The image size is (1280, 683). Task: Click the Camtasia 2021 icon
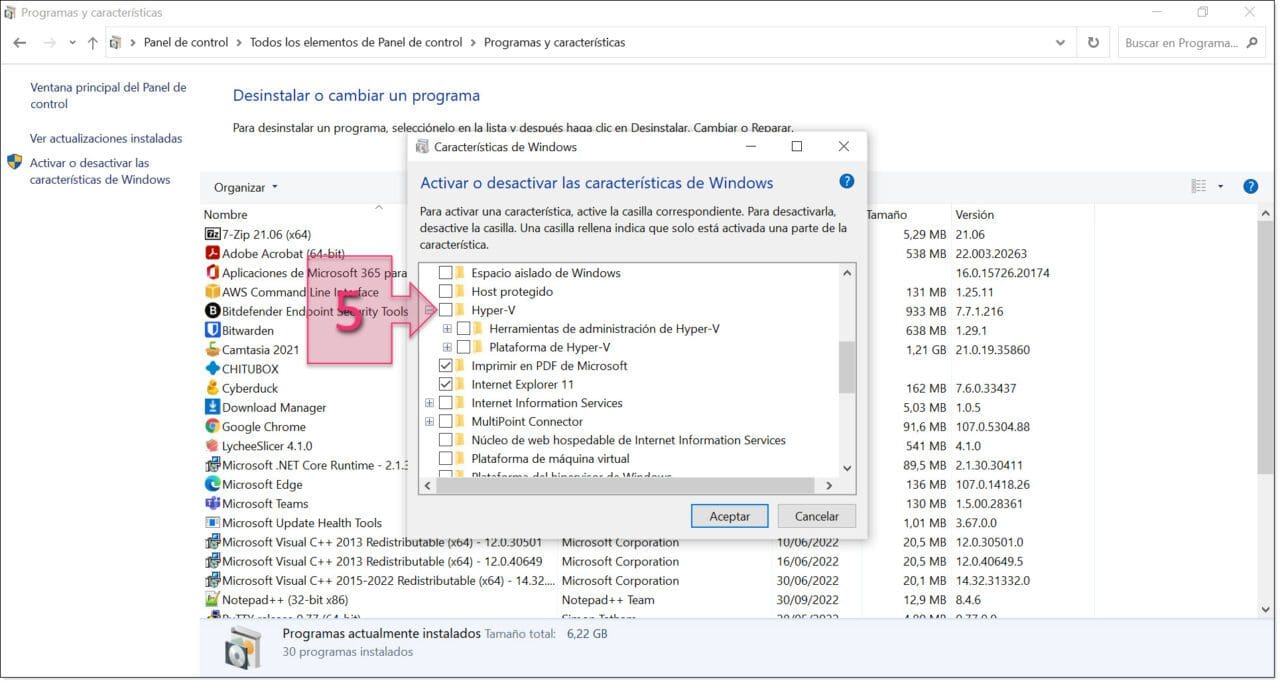point(212,350)
